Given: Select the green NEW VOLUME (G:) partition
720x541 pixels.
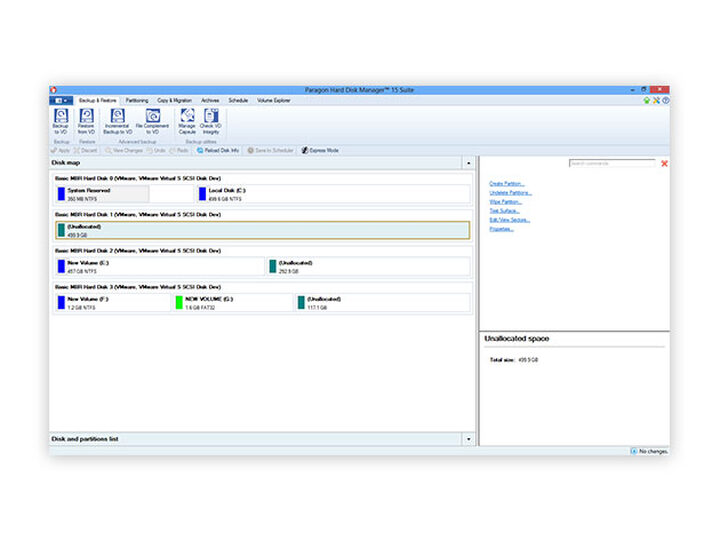Looking at the screenshot, I should click(233, 302).
